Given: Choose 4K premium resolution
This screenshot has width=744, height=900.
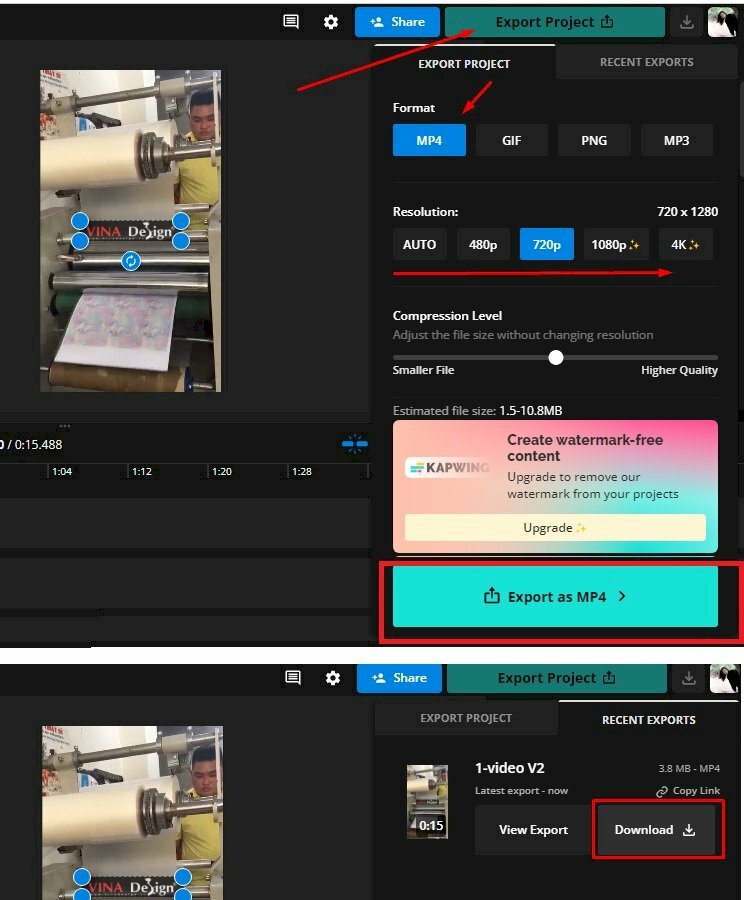Looking at the screenshot, I should click(685, 245).
